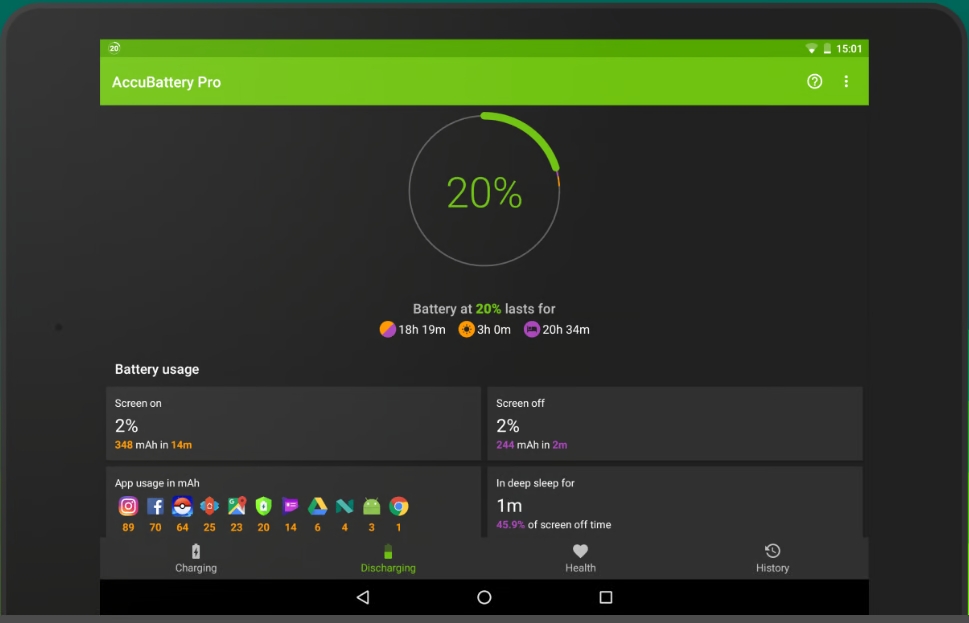Select the Google Drive app icon
Image resolution: width=969 pixels, height=623 pixels.
point(317,506)
